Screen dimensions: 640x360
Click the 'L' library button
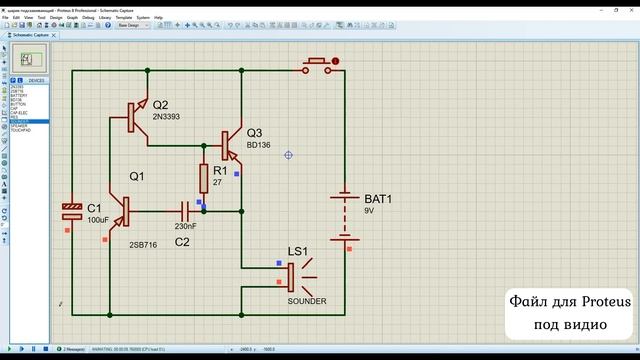(20, 80)
